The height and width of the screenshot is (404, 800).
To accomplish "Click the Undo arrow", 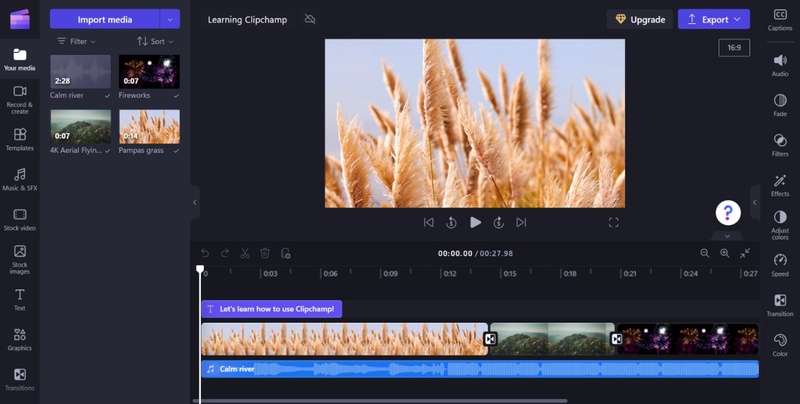I will (x=205, y=253).
